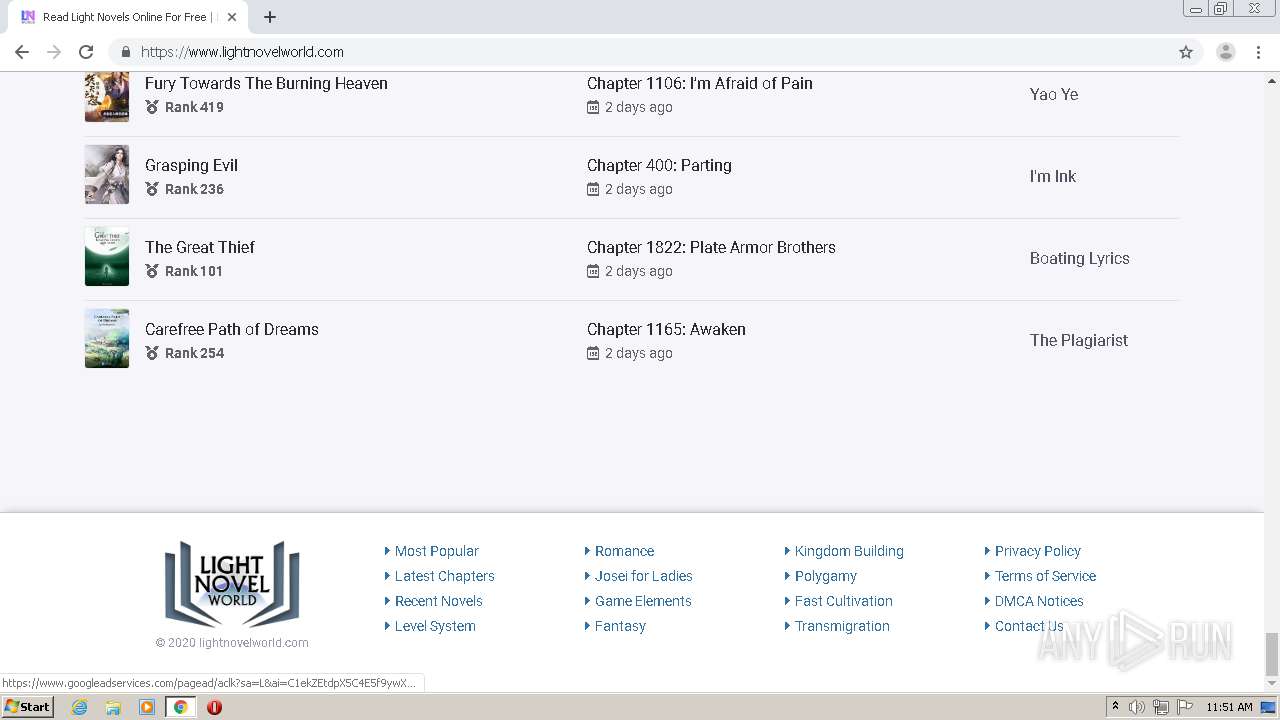The height and width of the screenshot is (720, 1280).
Task: Click the calendar icon under Chapter 1165: Awaken
Action: (593, 353)
